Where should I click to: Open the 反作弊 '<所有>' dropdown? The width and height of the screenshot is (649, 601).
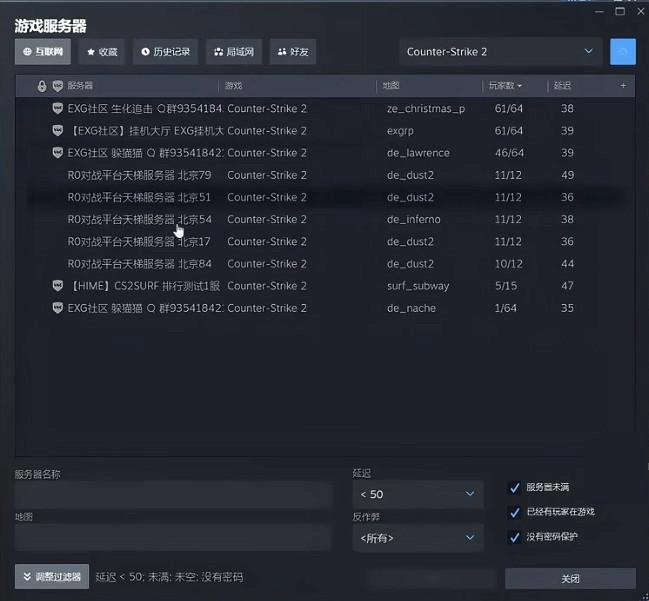(x=417, y=538)
